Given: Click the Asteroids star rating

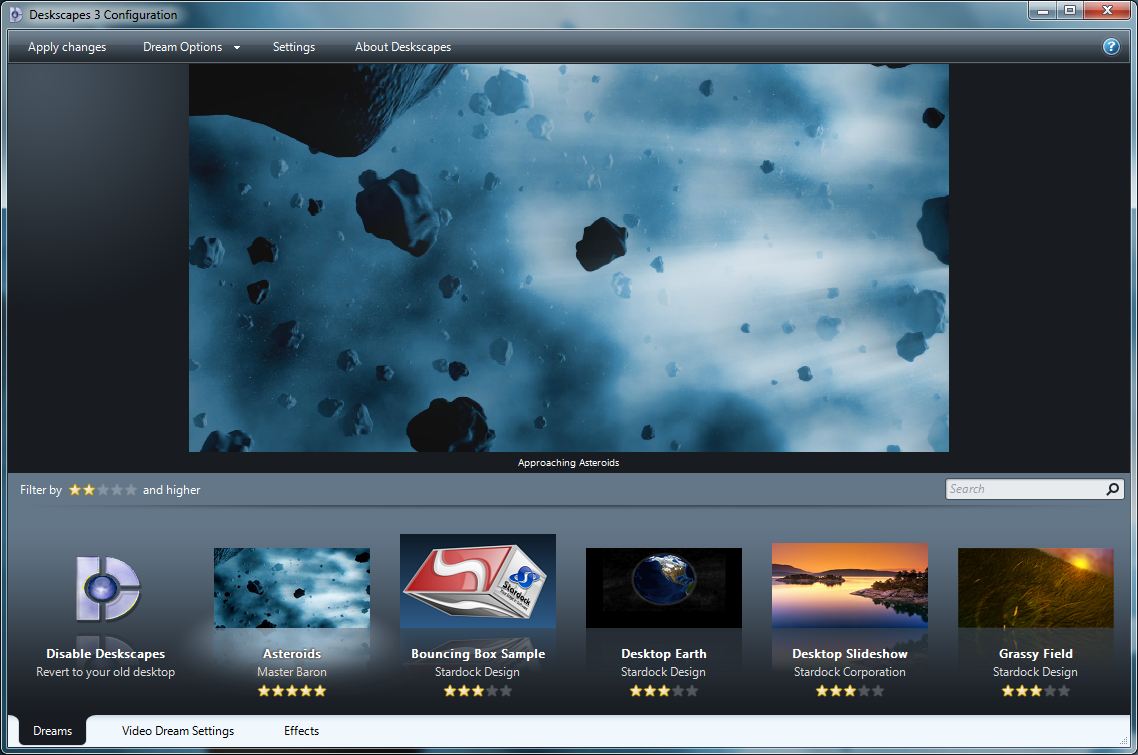Looking at the screenshot, I should (292, 691).
